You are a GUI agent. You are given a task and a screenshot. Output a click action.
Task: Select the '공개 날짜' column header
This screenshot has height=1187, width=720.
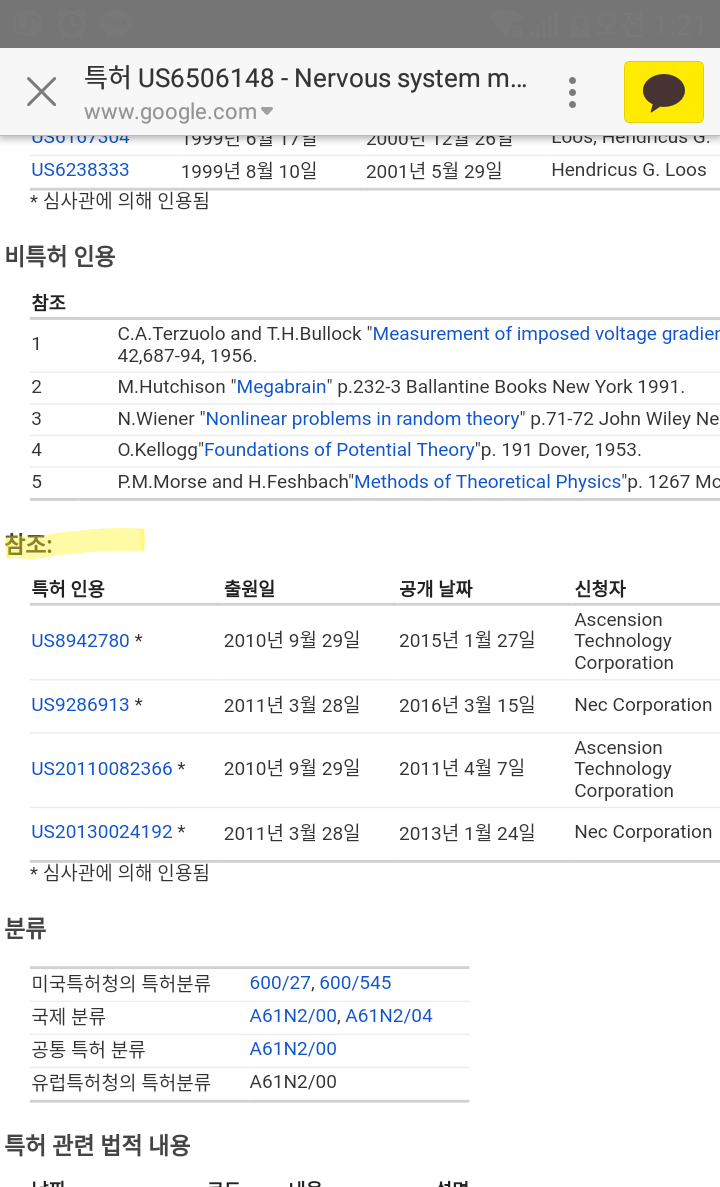pyautogui.click(x=436, y=589)
